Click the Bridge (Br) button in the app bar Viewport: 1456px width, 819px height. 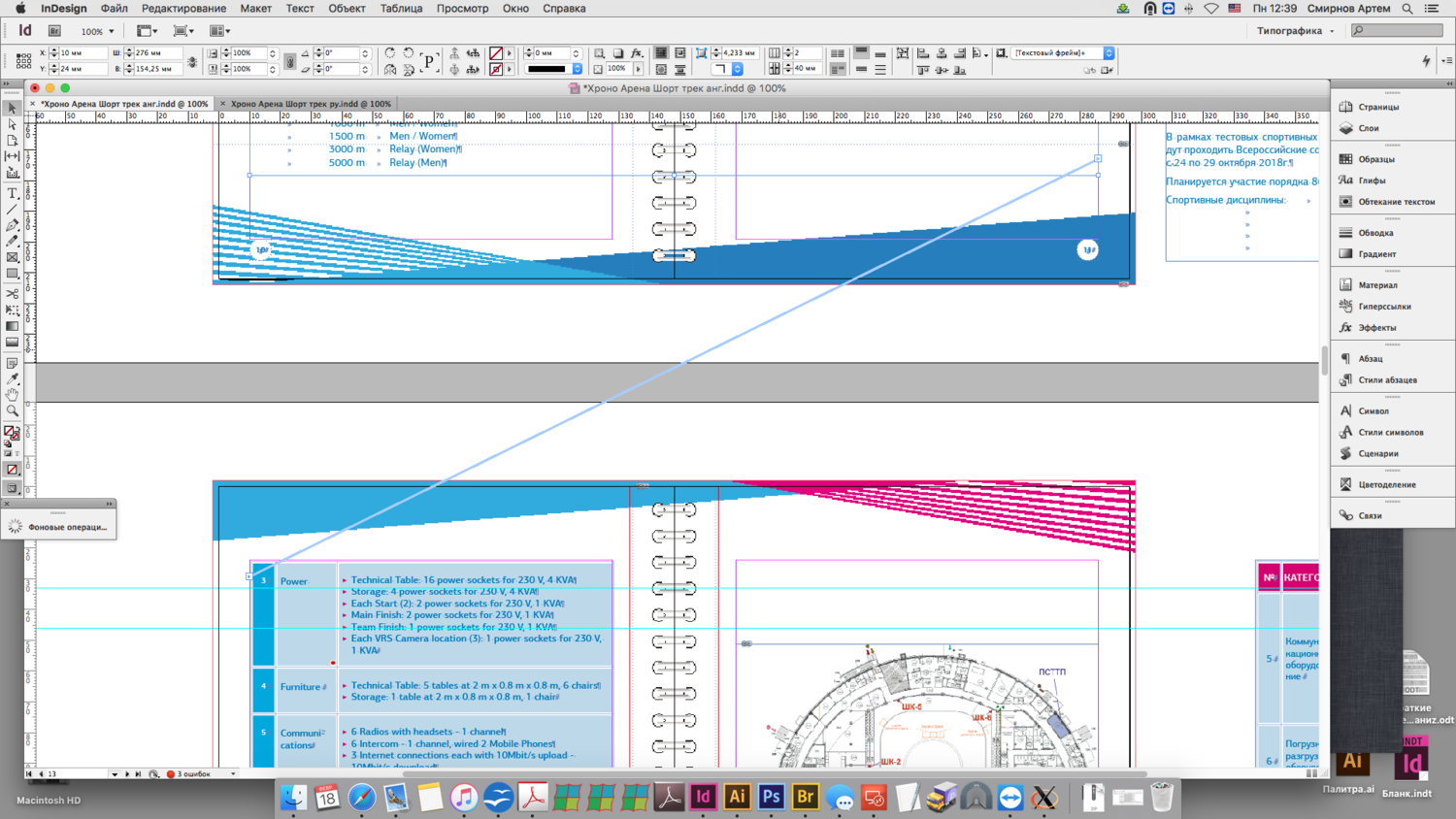coord(54,31)
